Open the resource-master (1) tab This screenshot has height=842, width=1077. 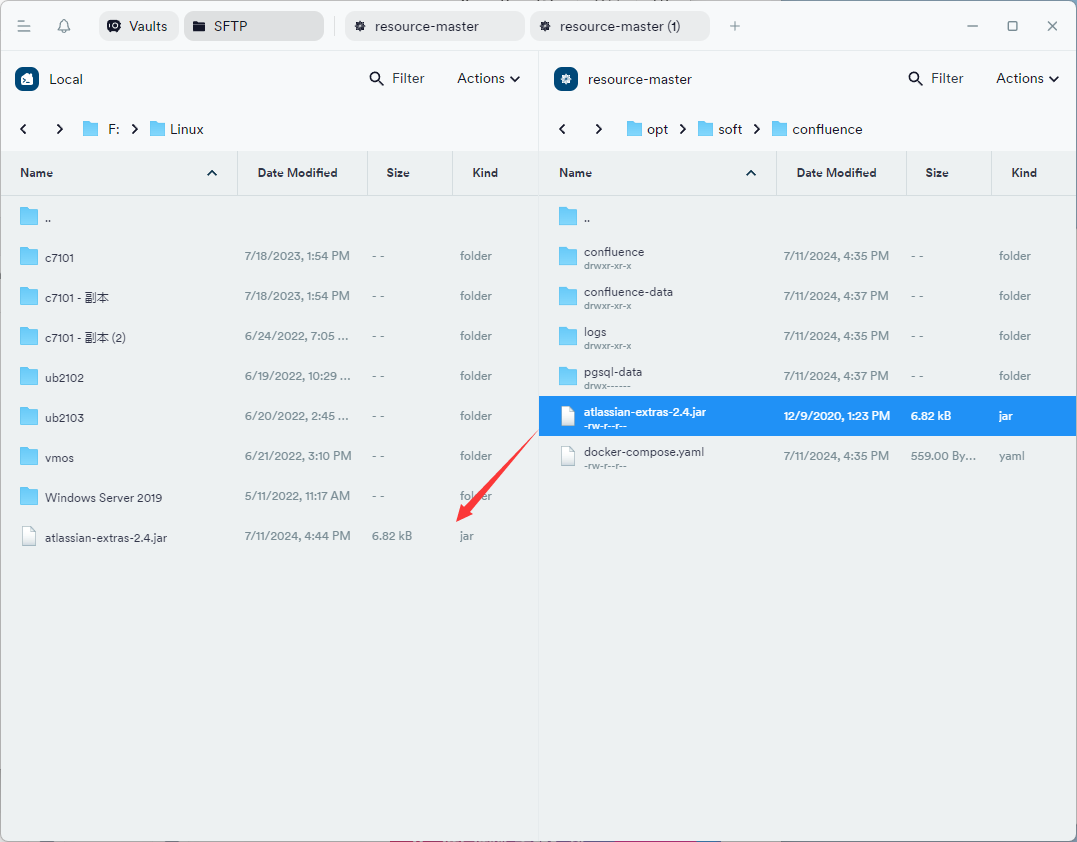[620, 26]
